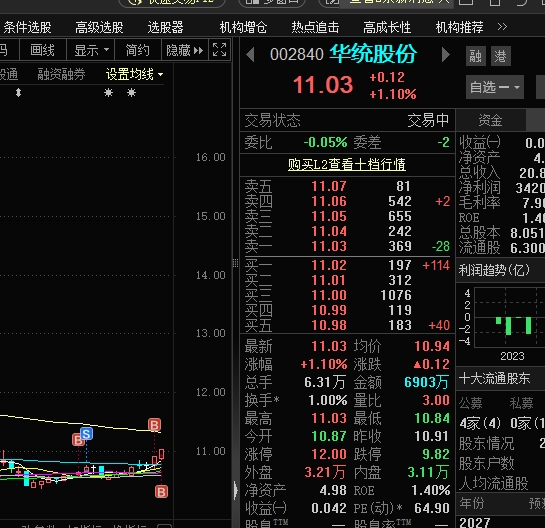545x528 pixels.
Task: Click the stock name 华统股份
Action: 373,54
